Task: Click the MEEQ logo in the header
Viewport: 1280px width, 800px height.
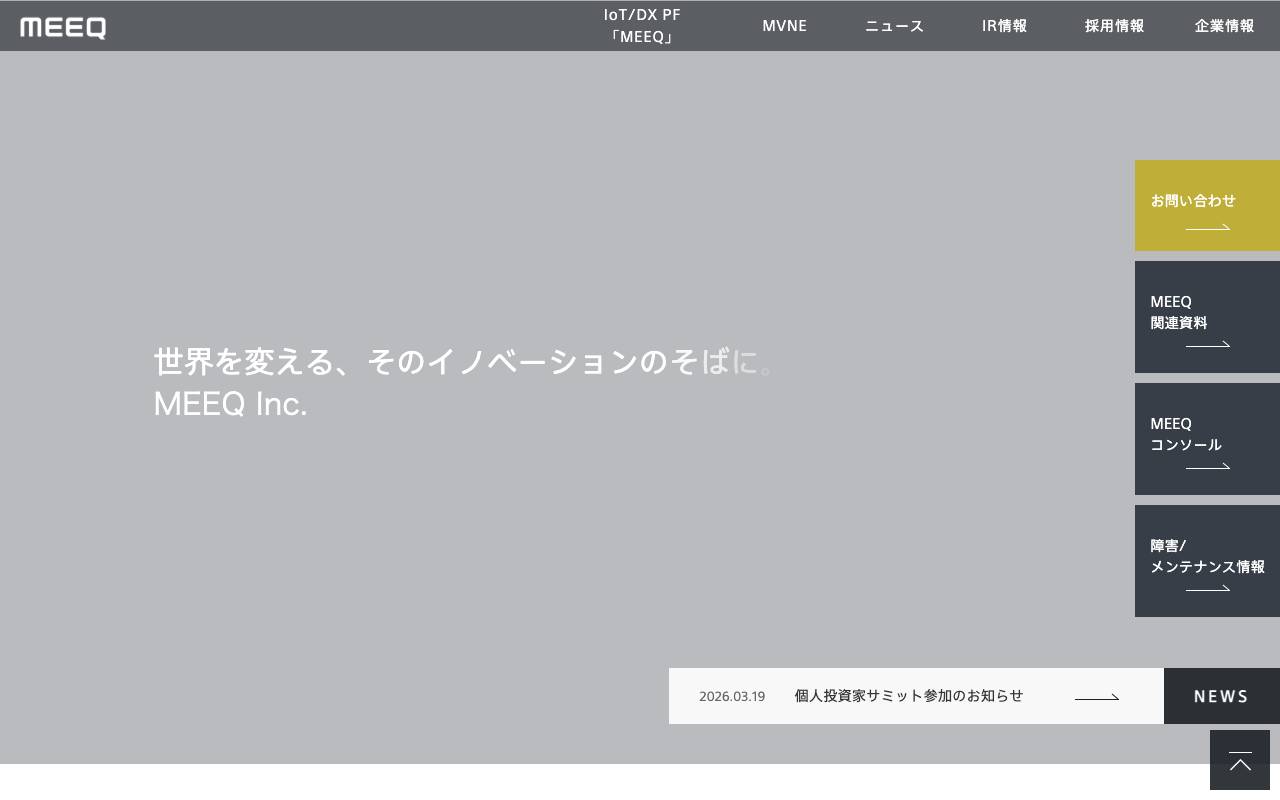Action: point(62,27)
